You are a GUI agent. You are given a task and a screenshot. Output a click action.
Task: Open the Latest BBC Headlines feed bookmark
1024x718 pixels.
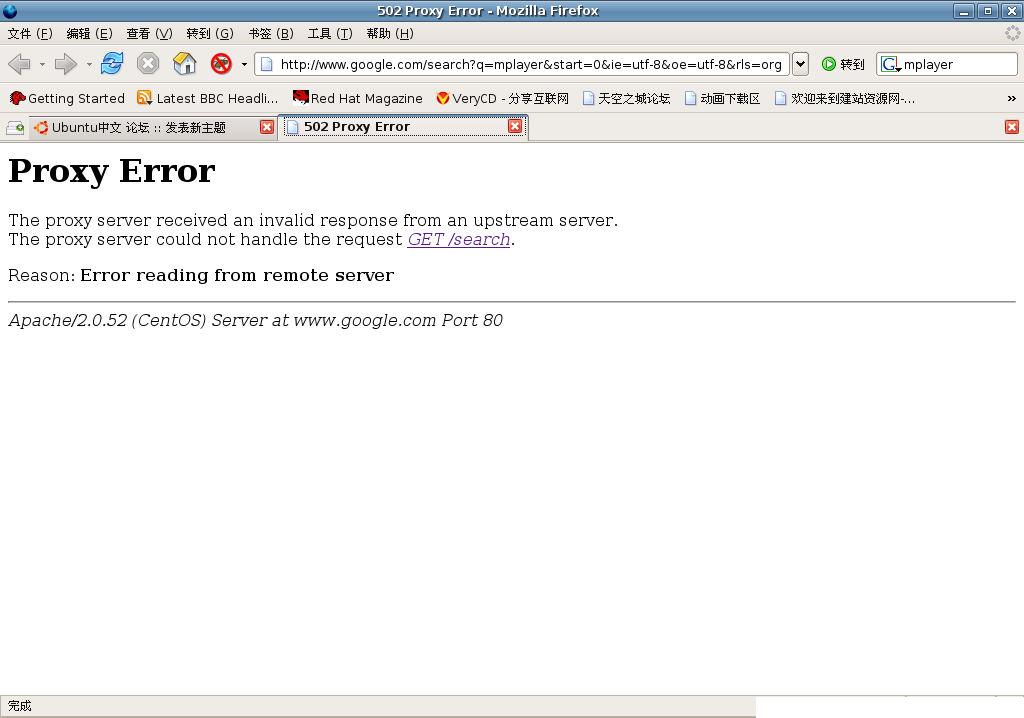(208, 98)
